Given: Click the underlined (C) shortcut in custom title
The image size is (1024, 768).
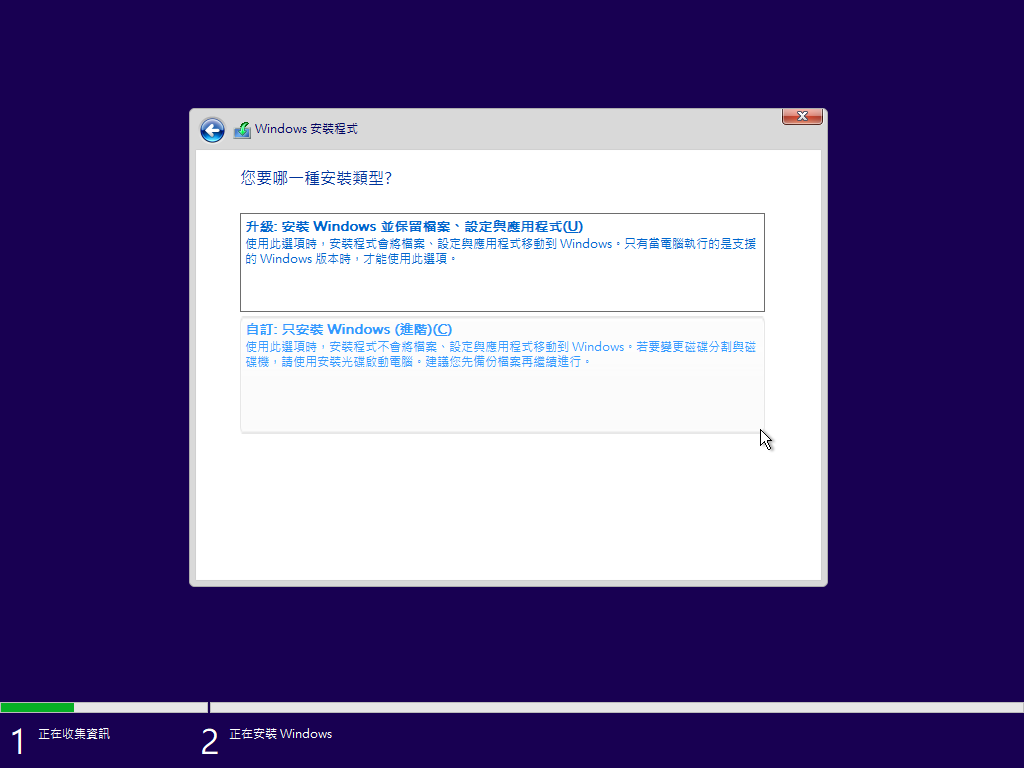Looking at the screenshot, I should 441,329.
